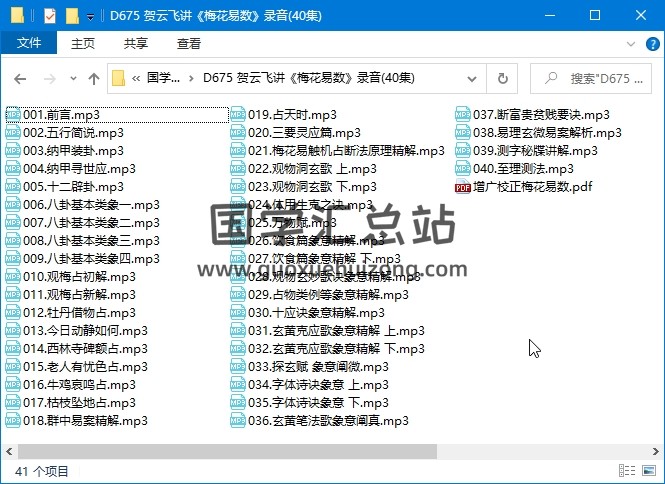
Task: Click the PDF icon of 增广校正梅花易数.pdf
Action: pyautogui.click(x=463, y=187)
